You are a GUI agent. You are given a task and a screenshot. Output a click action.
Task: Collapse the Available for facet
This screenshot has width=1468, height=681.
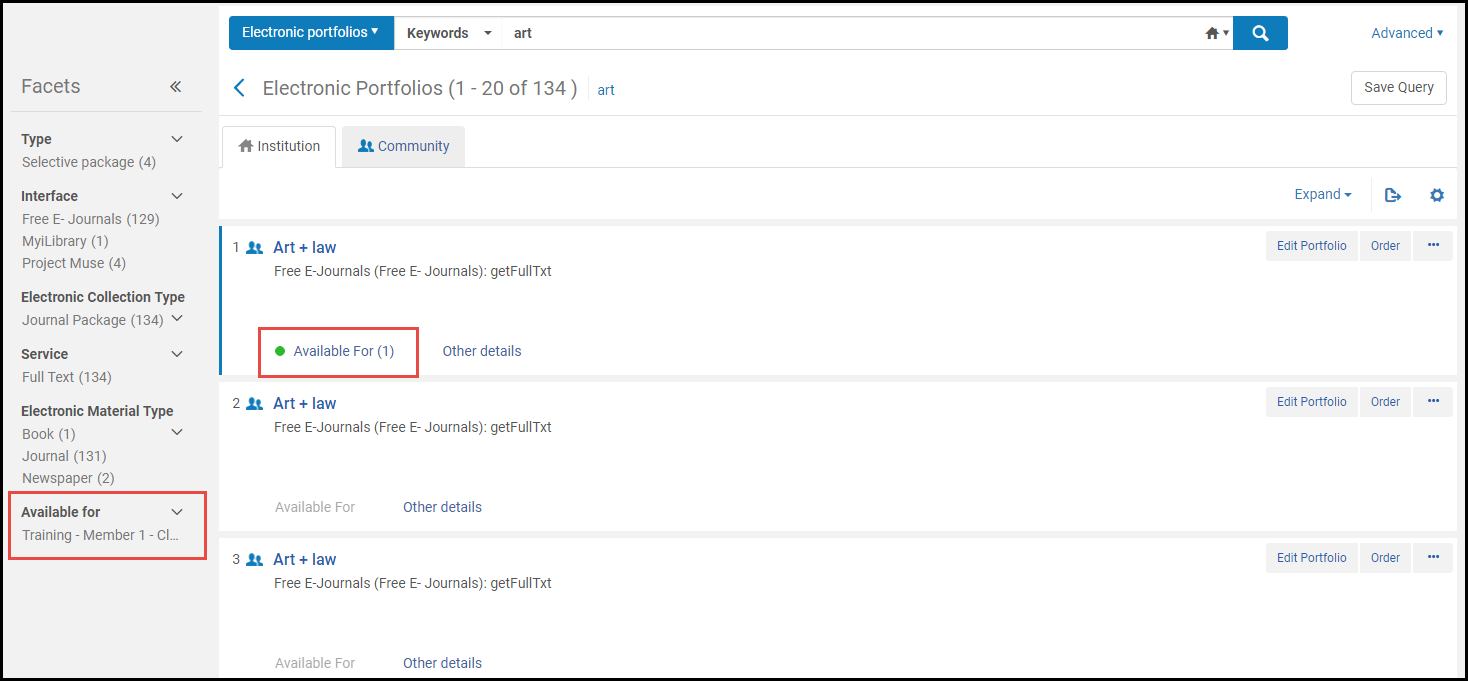click(x=177, y=512)
